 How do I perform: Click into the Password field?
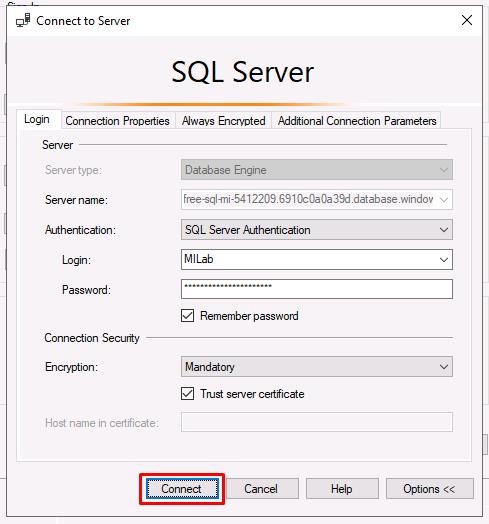pos(317,289)
